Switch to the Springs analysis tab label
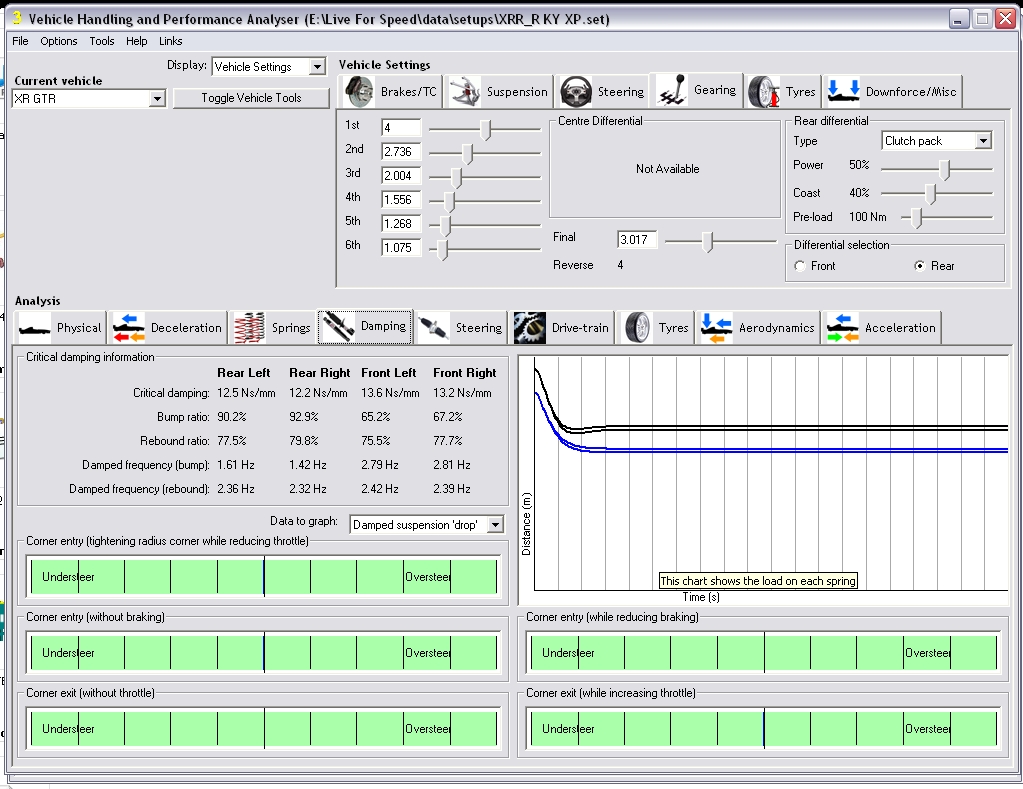 (291, 328)
